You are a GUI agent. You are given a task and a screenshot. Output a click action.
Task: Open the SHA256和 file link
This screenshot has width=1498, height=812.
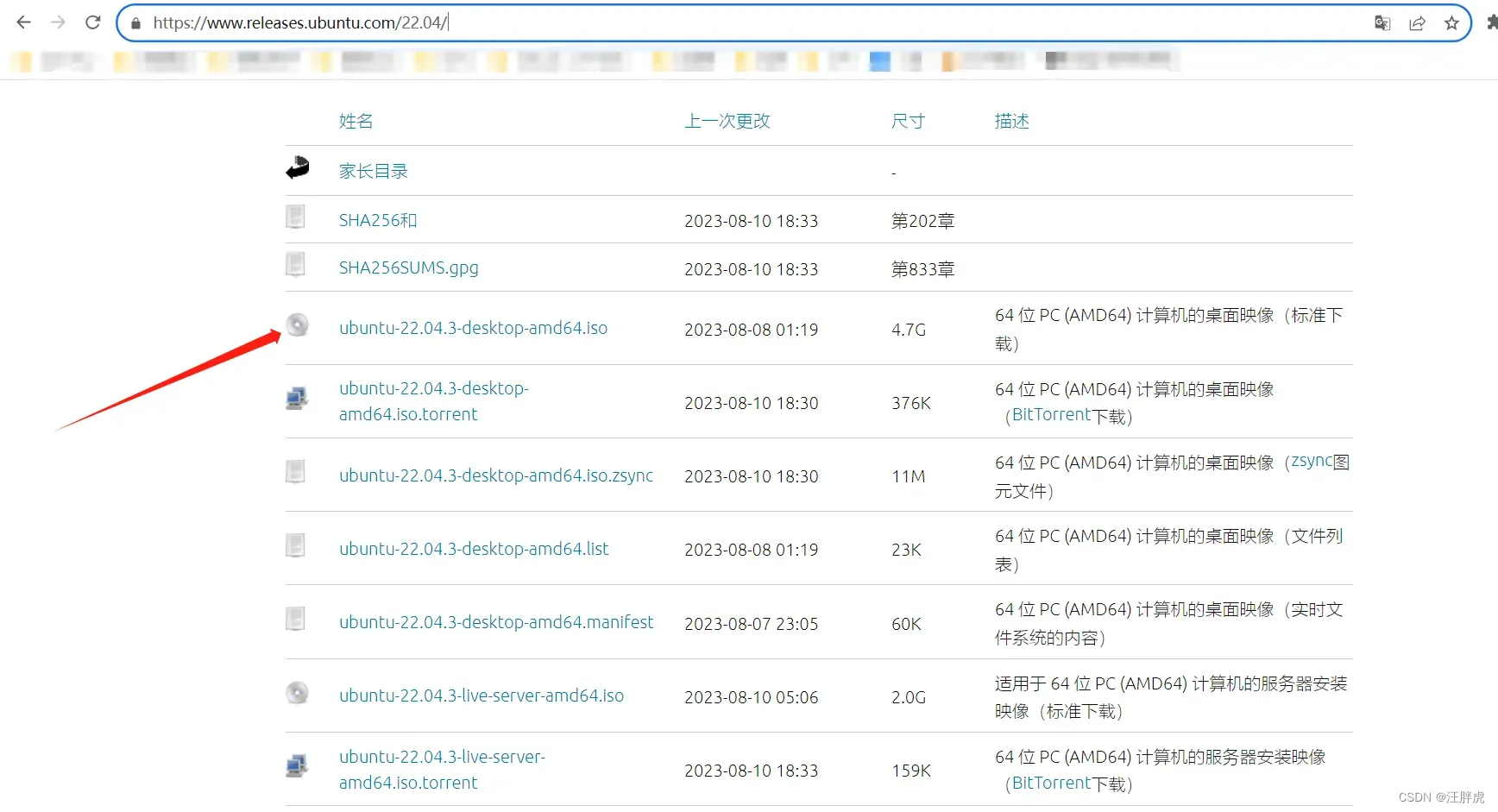[378, 220]
